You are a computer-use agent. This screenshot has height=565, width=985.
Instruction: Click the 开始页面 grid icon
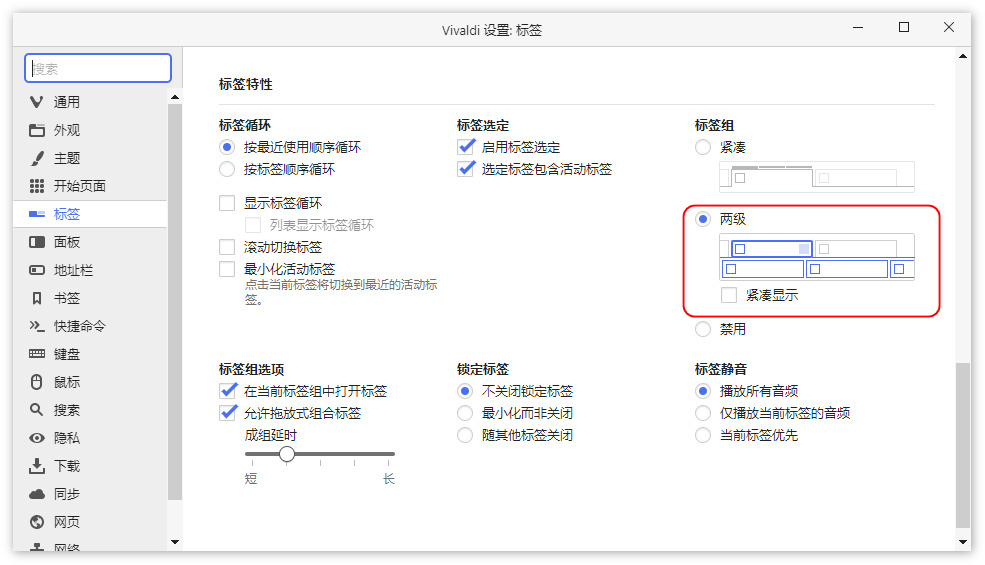tap(36, 186)
